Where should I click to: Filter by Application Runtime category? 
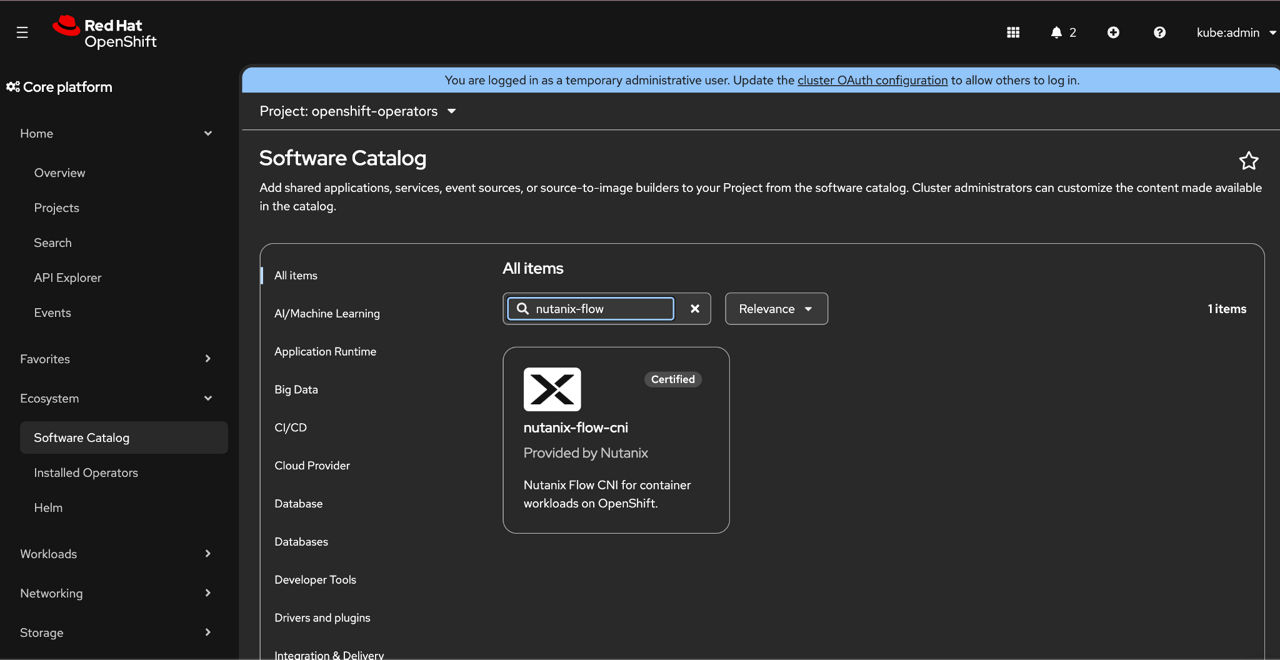pyautogui.click(x=325, y=352)
